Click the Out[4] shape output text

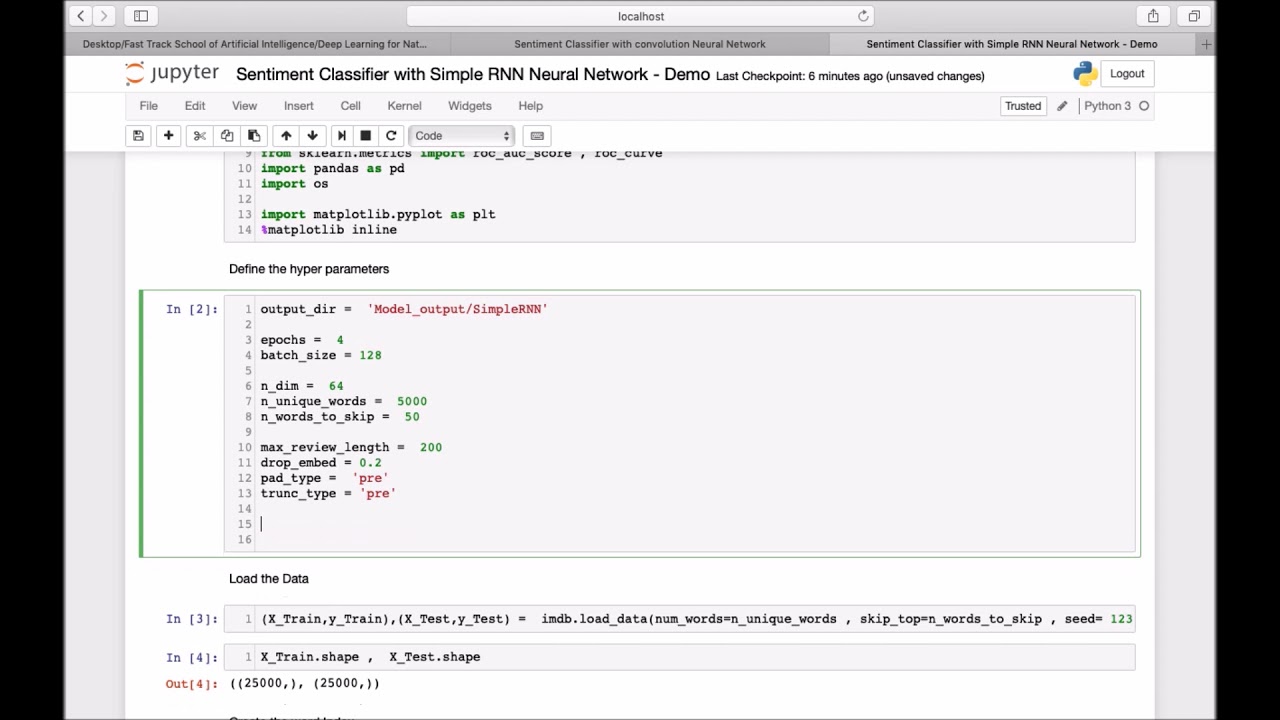tap(305, 684)
